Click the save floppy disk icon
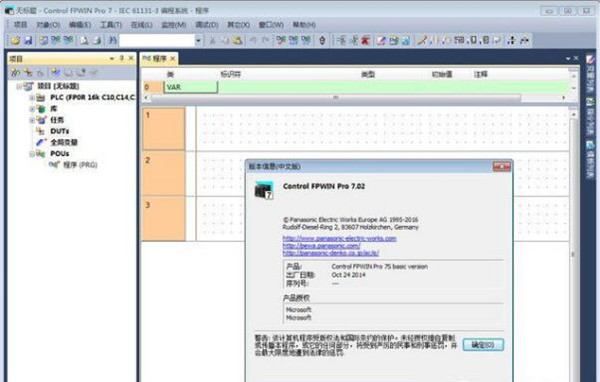The width and height of the screenshot is (600, 382). [28, 40]
